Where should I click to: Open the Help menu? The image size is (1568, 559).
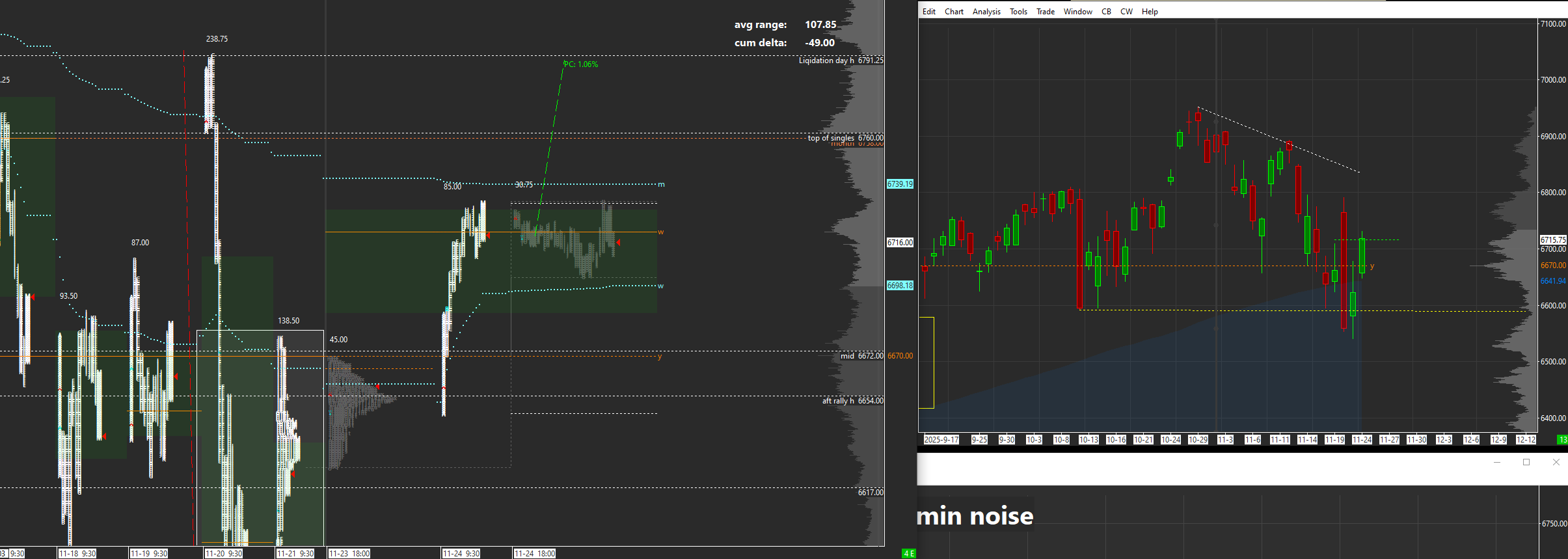1150,12
